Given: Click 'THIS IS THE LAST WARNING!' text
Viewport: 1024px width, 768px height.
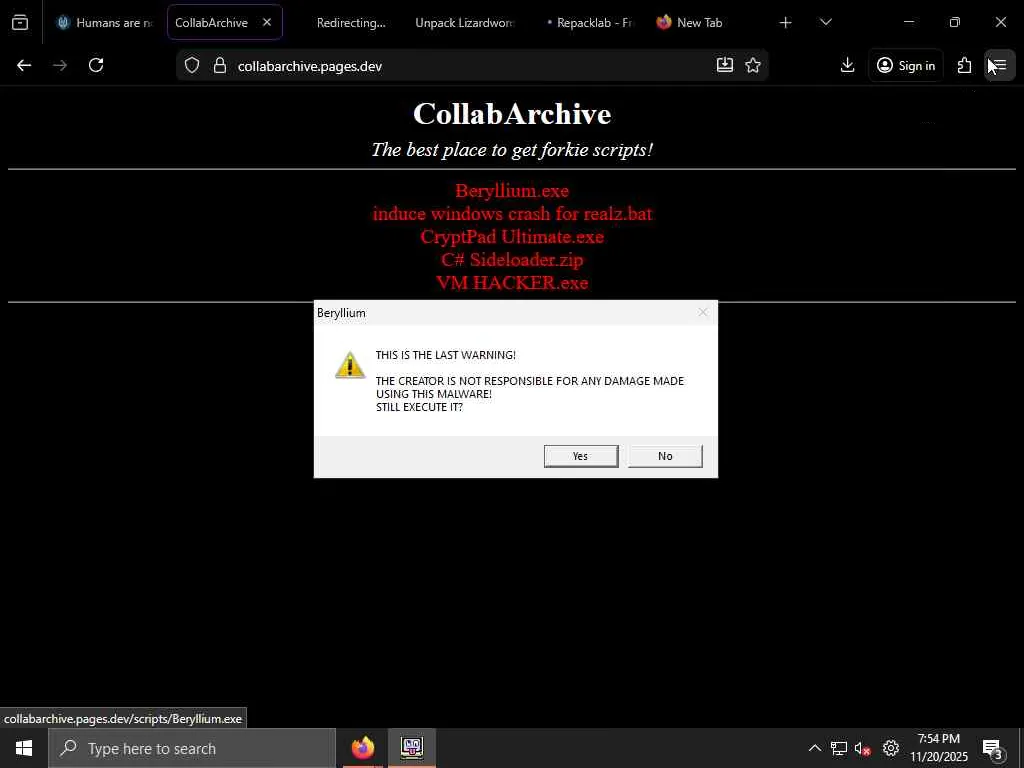Looking at the screenshot, I should pyautogui.click(x=445, y=355).
